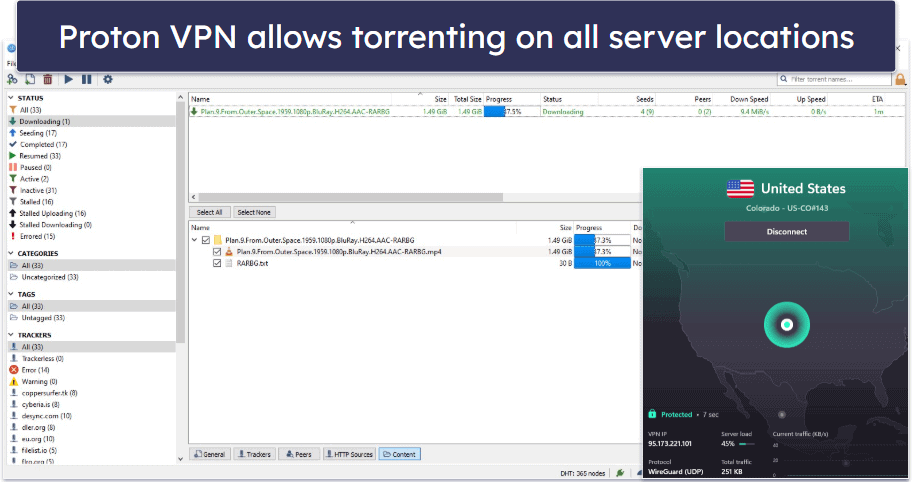Select the Stalled Uploading (16) filter
This screenshot has width=912, height=482.
52,213
